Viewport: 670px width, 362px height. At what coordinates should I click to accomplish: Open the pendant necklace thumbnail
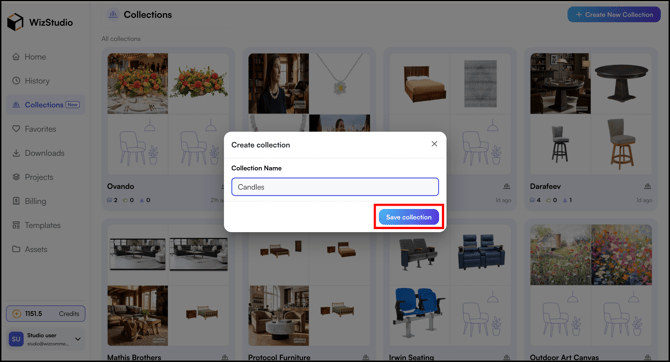(x=340, y=83)
